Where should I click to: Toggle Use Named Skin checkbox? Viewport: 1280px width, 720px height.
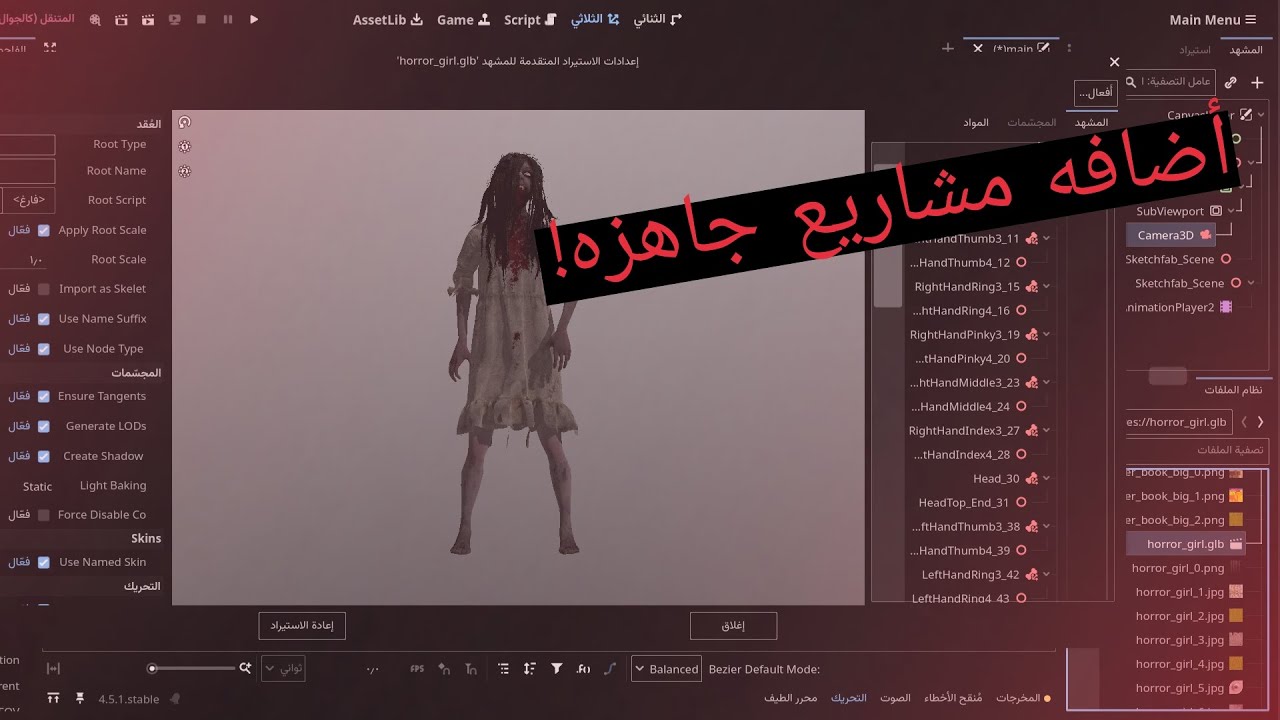tap(43, 562)
